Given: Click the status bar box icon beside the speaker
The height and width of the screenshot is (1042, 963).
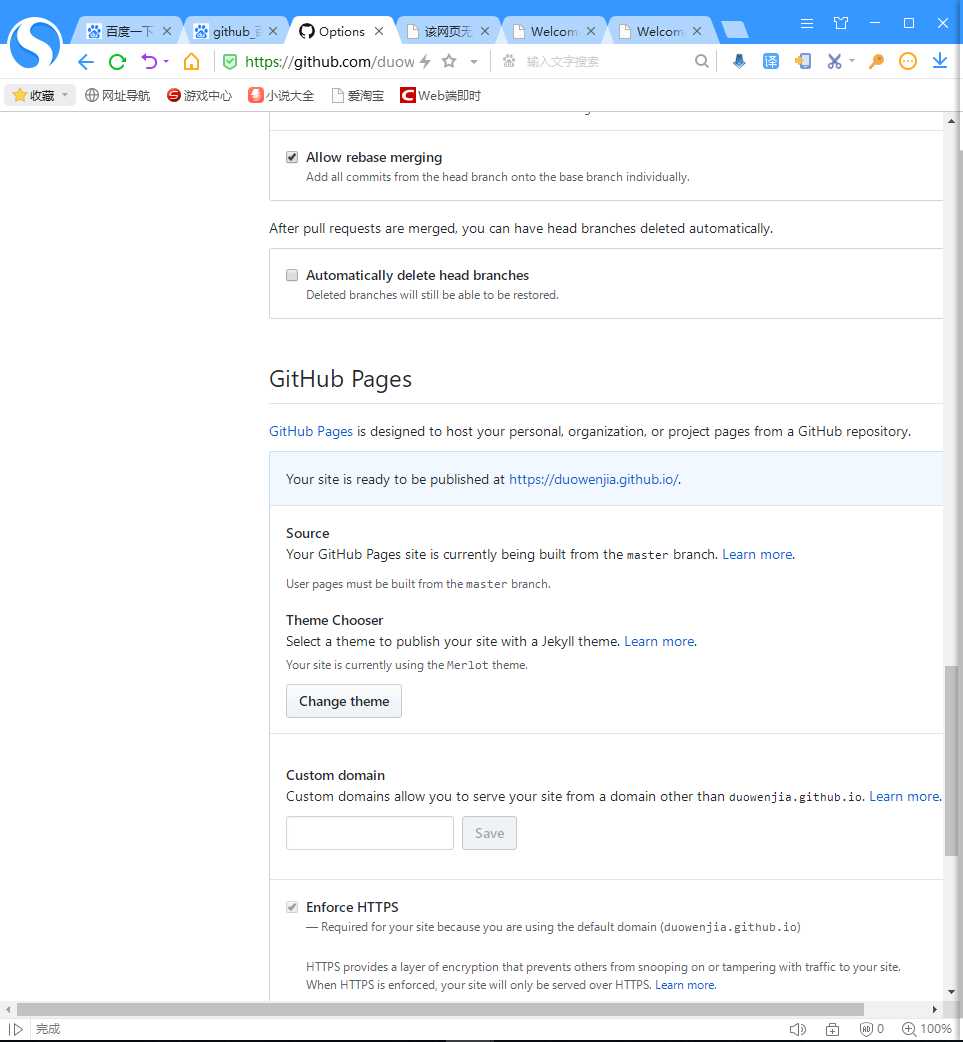Looking at the screenshot, I should 832,1029.
